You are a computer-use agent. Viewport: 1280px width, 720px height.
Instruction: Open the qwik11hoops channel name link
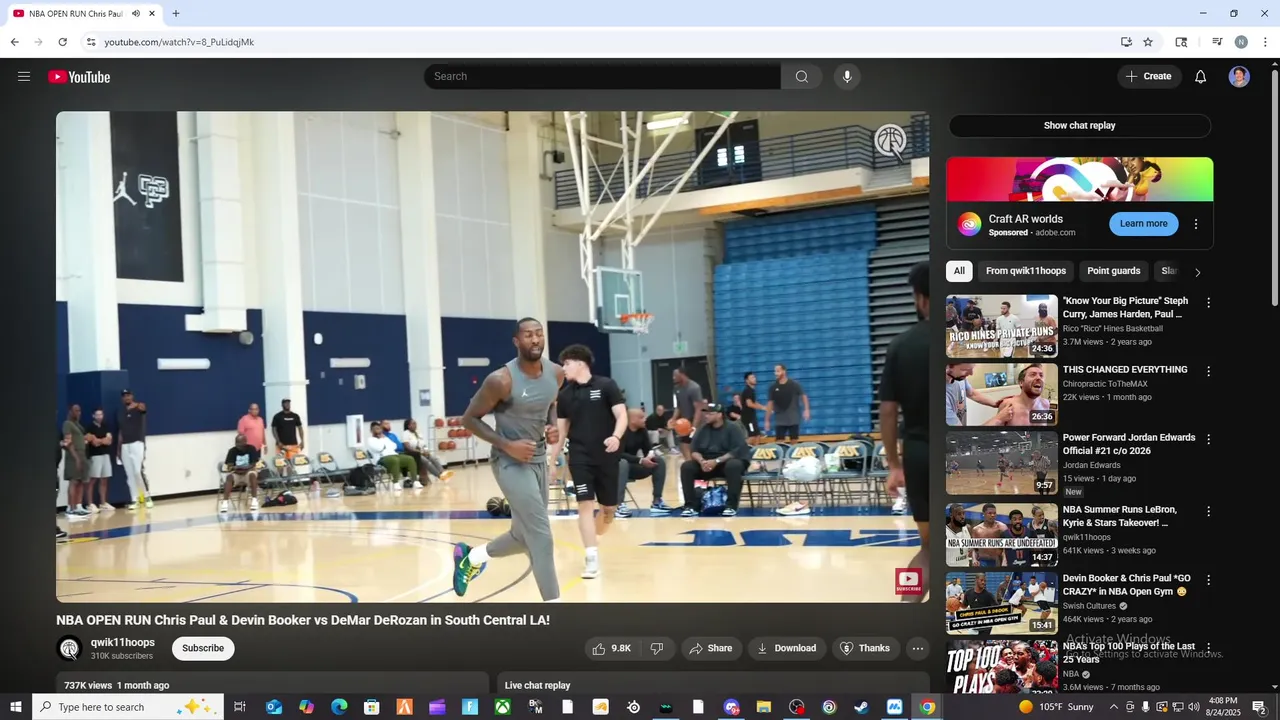pyautogui.click(x=123, y=642)
